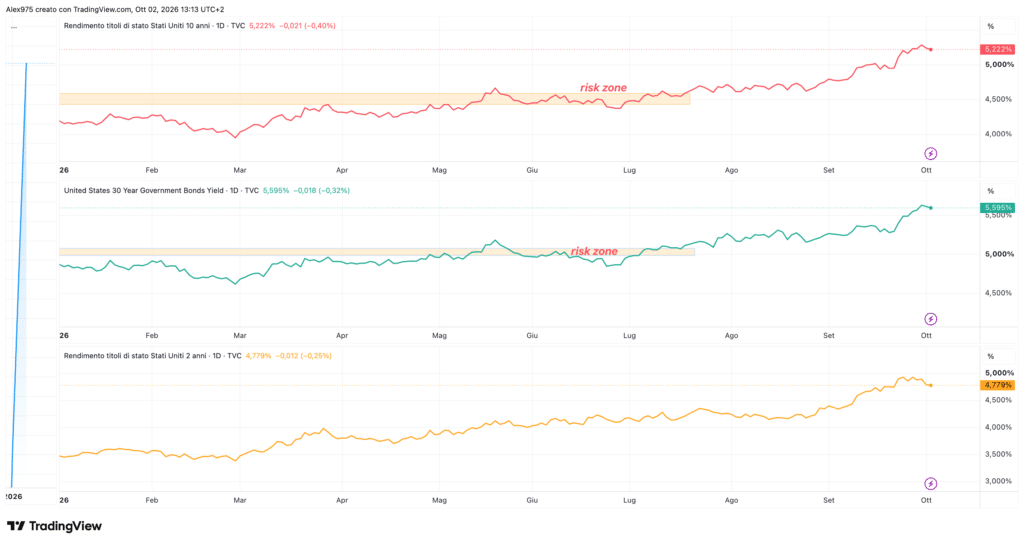Click the lightning event icon on 30-year chart
The height and width of the screenshot is (544, 1024).
(931, 319)
